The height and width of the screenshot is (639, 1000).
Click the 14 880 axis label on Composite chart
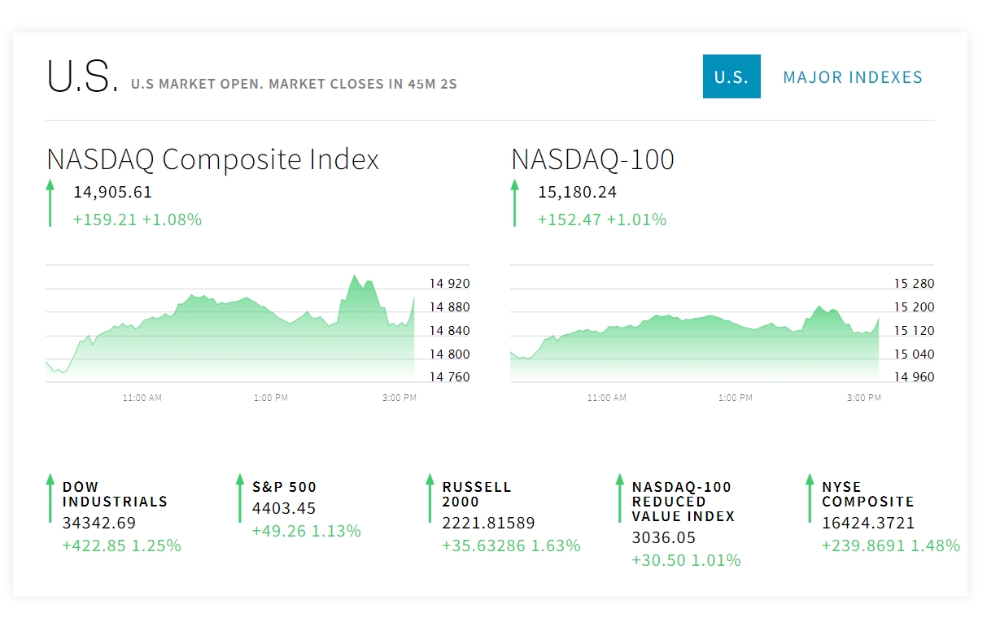[450, 307]
